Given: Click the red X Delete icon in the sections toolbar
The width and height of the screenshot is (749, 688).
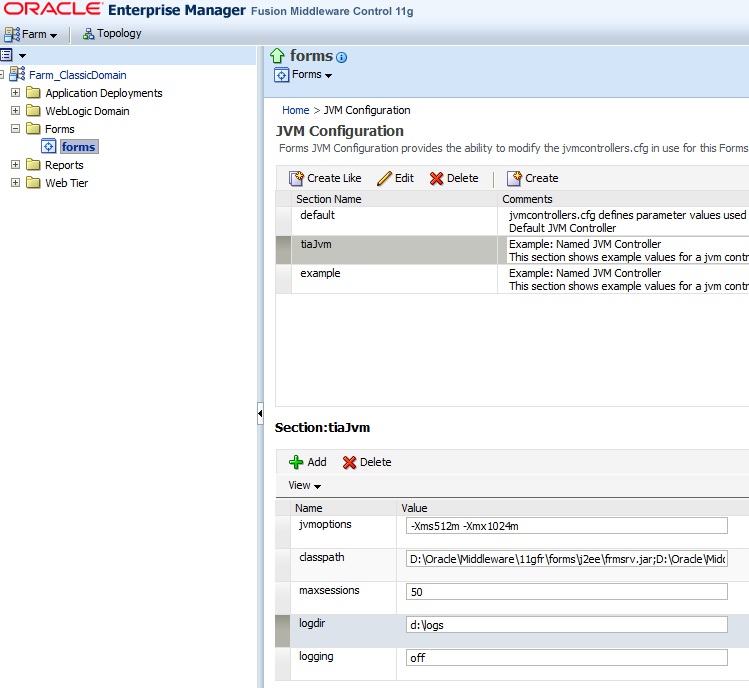Looking at the screenshot, I should pyautogui.click(x=436, y=179).
